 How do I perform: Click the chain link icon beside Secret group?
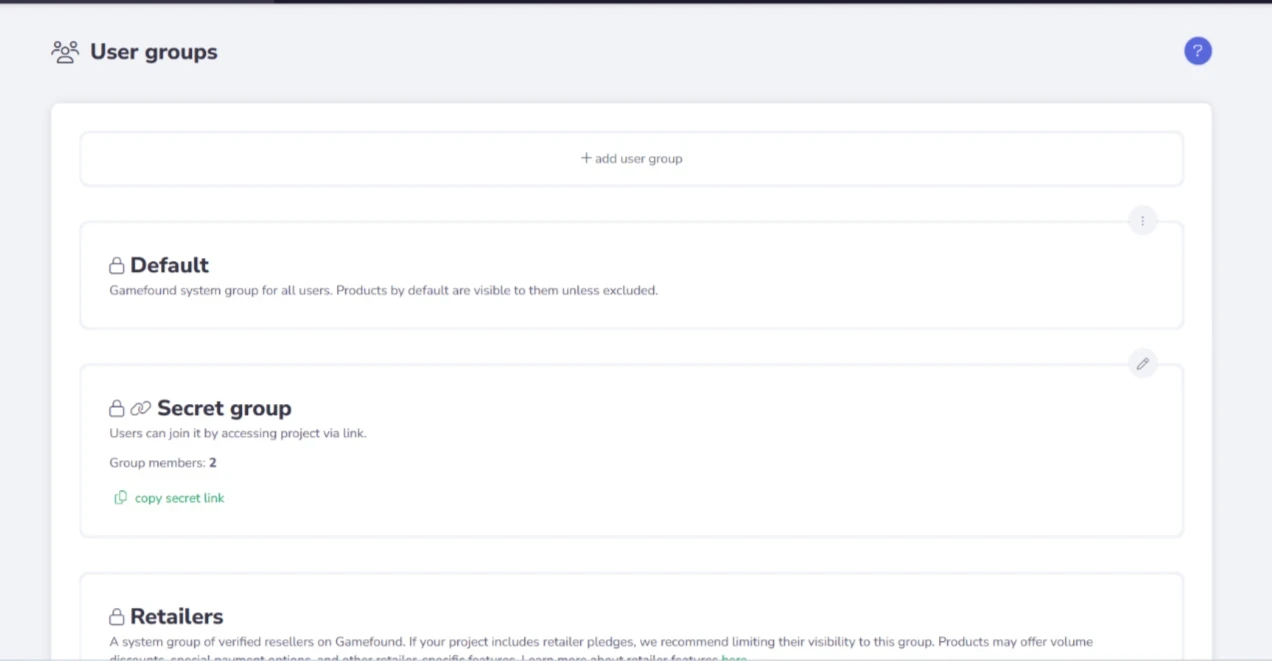pos(141,409)
